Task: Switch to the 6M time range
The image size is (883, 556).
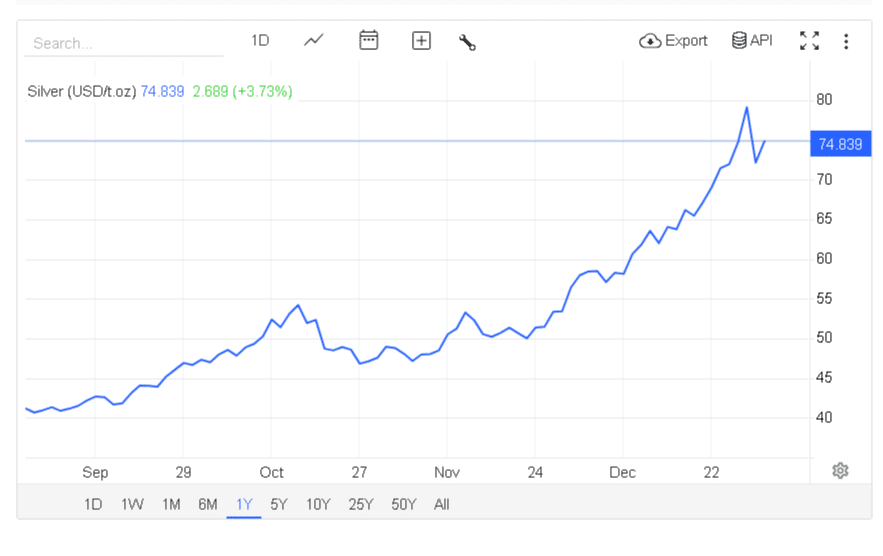Action: click(207, 504)
